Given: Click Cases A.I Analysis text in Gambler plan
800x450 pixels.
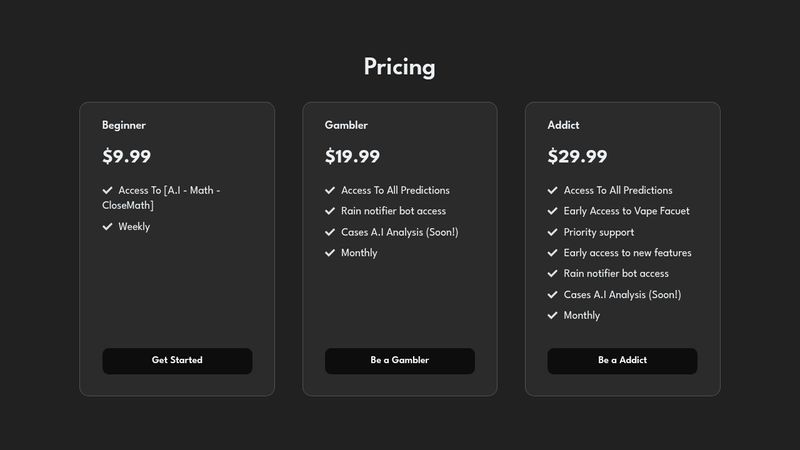Looking at the screenshot, I should click(x=400, y=232).
